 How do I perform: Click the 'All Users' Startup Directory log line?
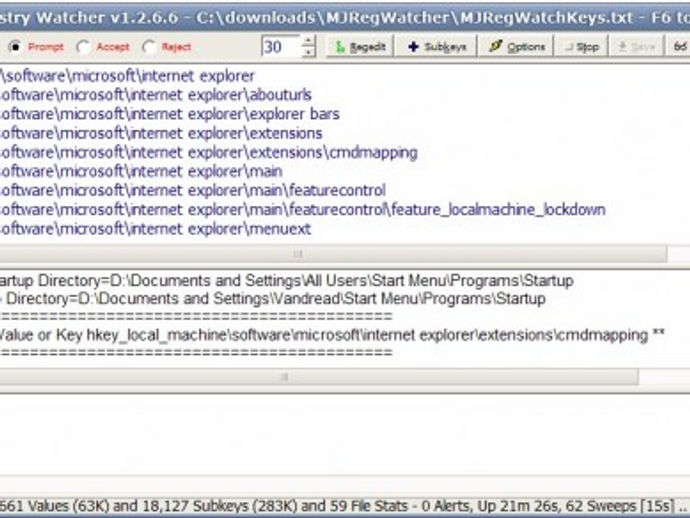point(286,280)
